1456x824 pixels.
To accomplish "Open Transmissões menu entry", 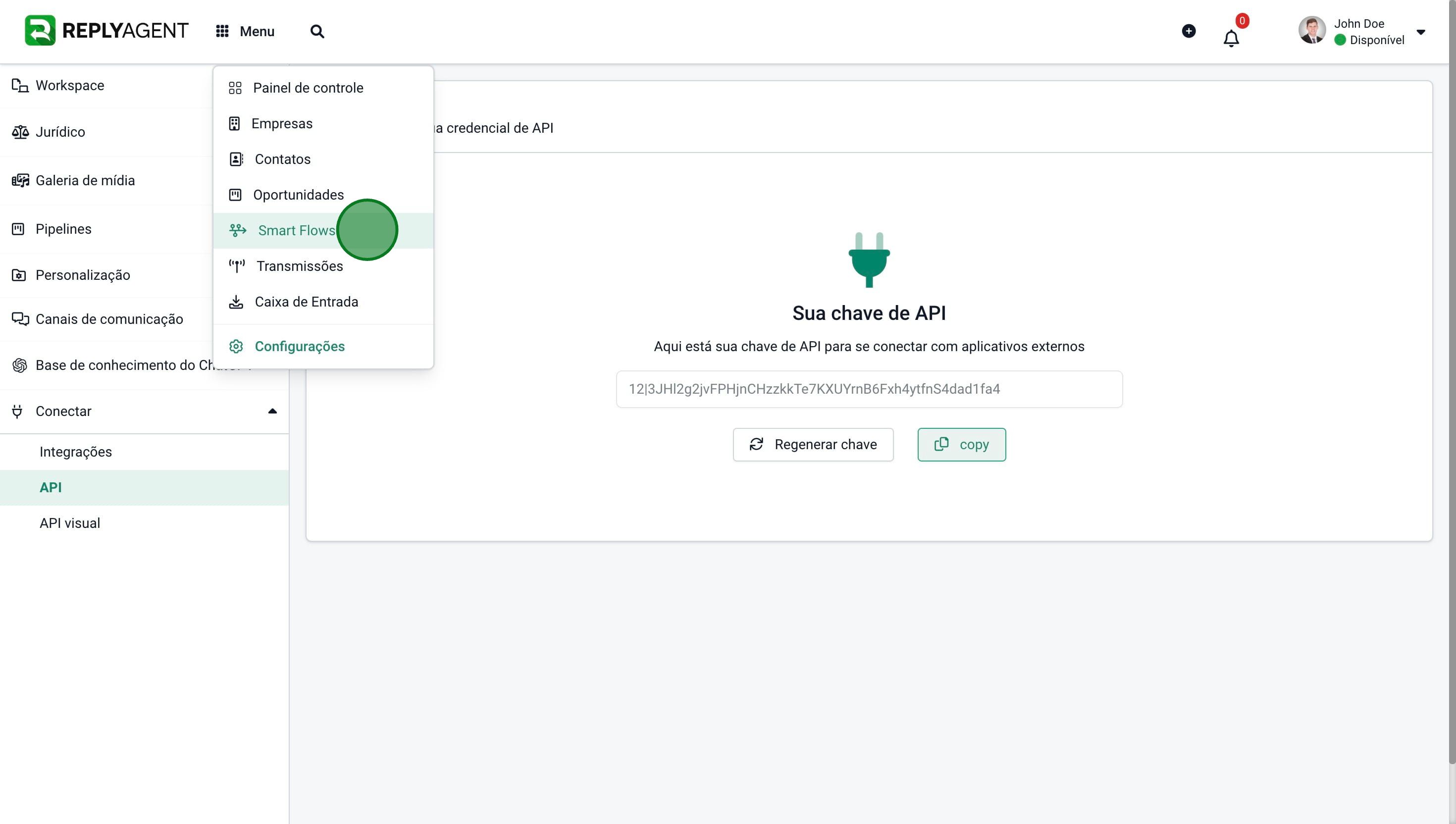I will point(323,266).
